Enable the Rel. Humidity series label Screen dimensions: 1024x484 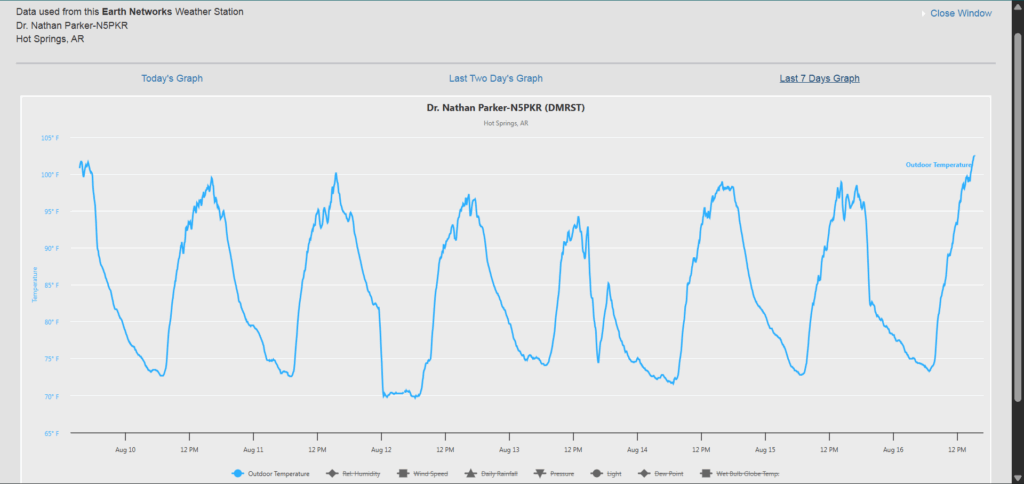coord(361,473)
